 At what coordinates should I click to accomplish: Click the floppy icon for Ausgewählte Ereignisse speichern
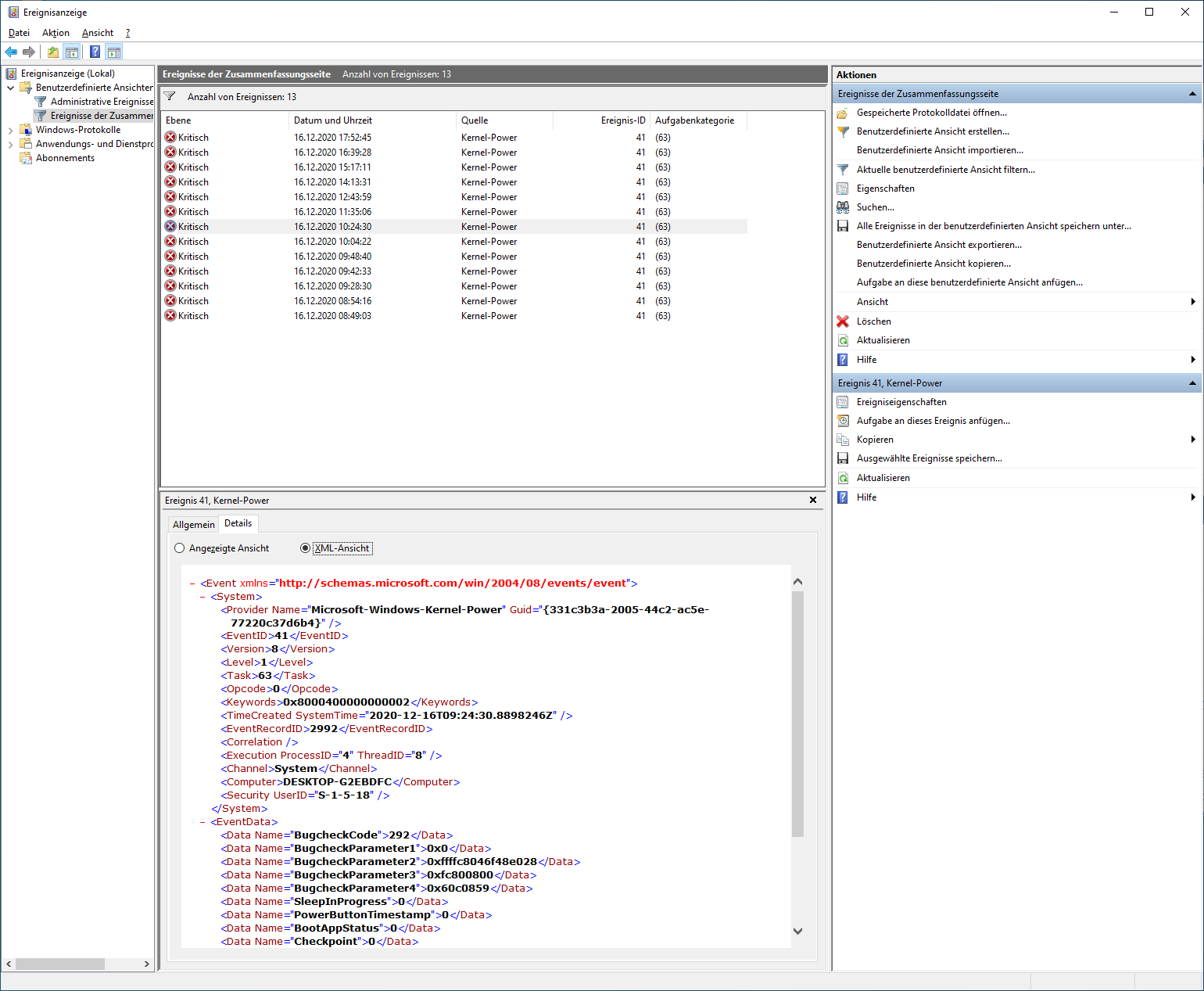[x=843, y=458]
